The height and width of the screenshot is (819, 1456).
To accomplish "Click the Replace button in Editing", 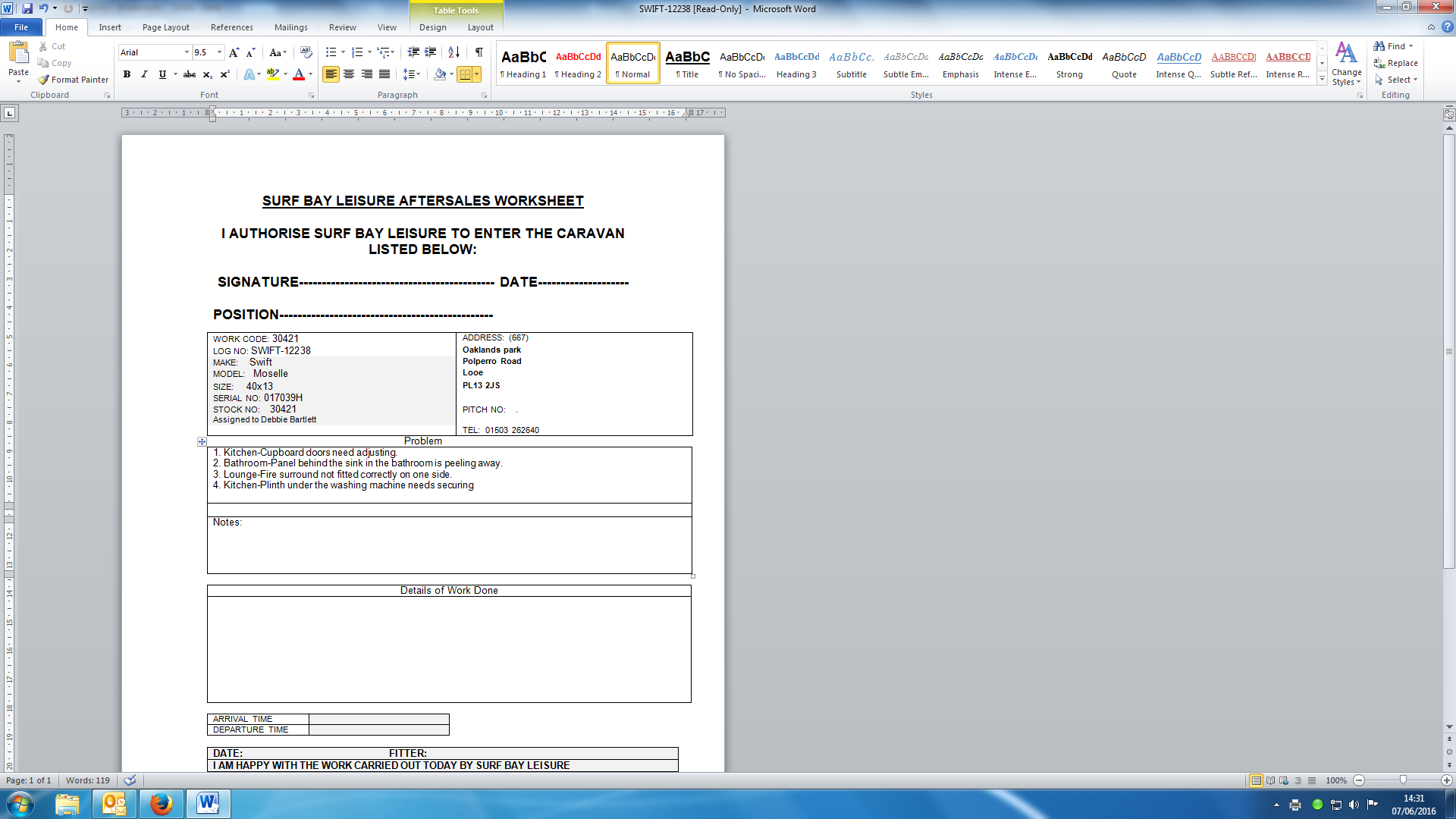I will 1396,63.
